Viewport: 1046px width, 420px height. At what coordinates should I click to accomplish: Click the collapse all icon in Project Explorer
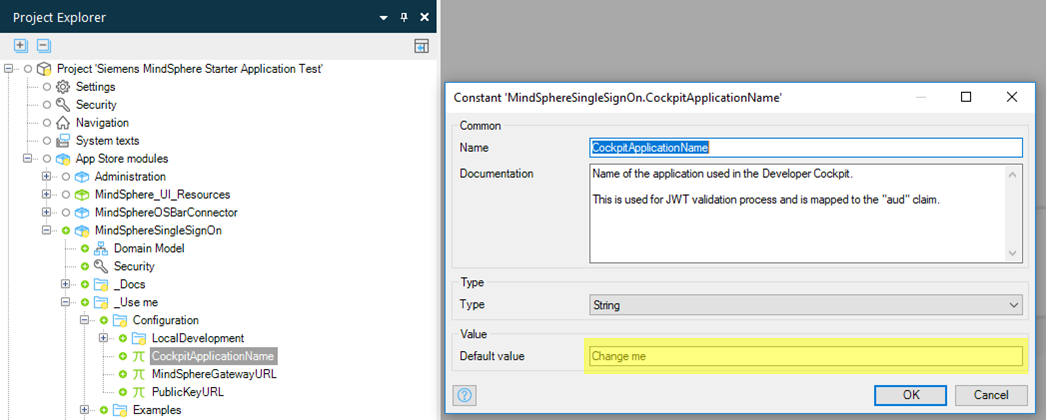(43, 46)
